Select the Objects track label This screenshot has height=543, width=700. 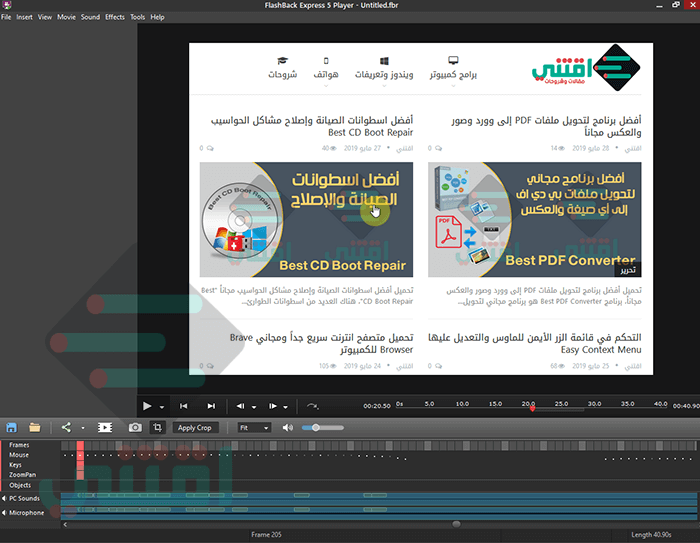pos(20,485)
